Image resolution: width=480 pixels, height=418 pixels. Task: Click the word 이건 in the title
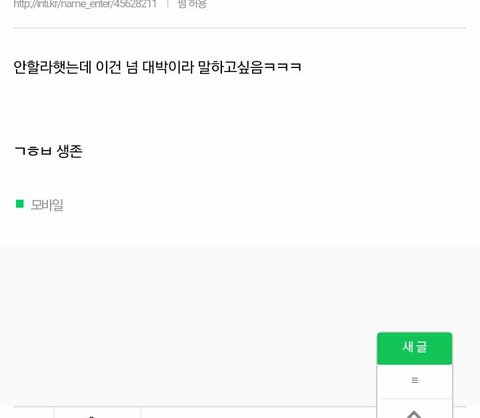tap(108, 67)
